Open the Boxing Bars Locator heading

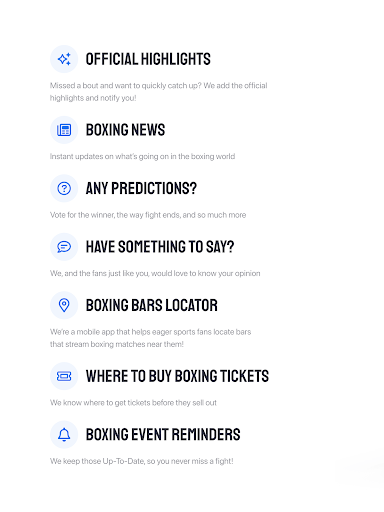[152, 305]
